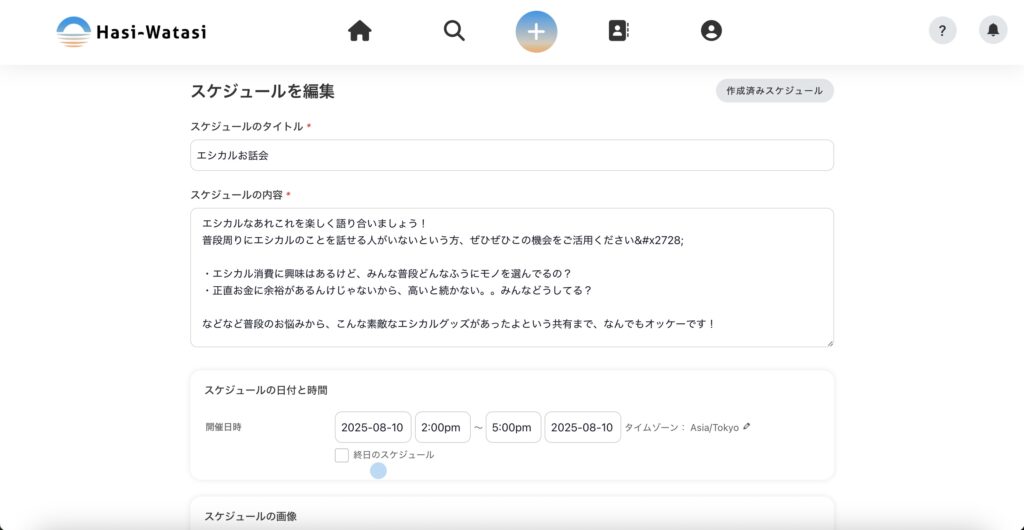Open the 5:00pm end time selector
The image size is (1024, 530).
[x=513, y=427]
